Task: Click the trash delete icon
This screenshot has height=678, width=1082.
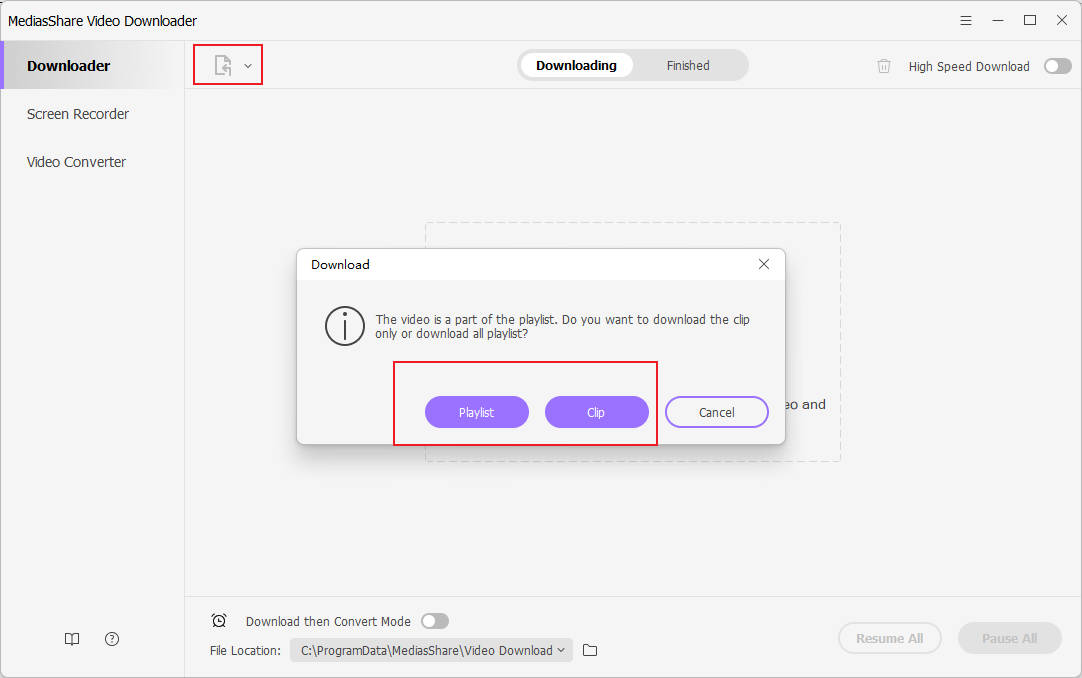Action: point(883,66)
